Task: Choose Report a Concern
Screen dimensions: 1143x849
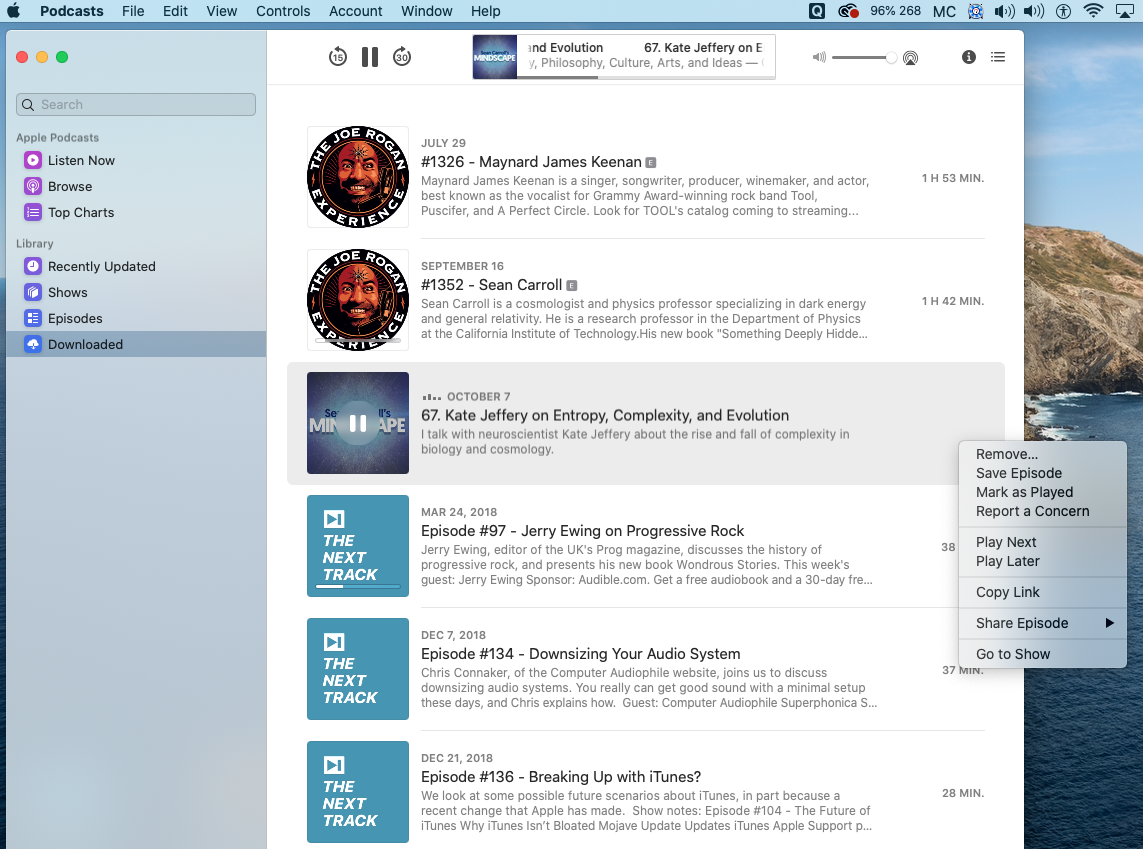Action: coord(1042,511)
